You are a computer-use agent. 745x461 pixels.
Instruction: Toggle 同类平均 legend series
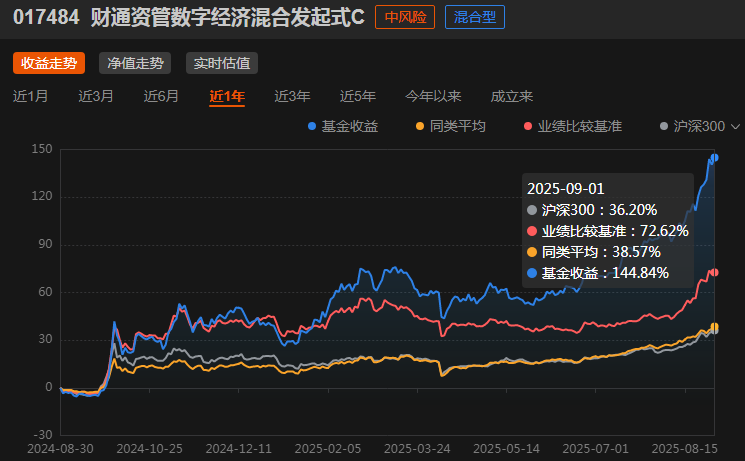[x=451, y=126]
